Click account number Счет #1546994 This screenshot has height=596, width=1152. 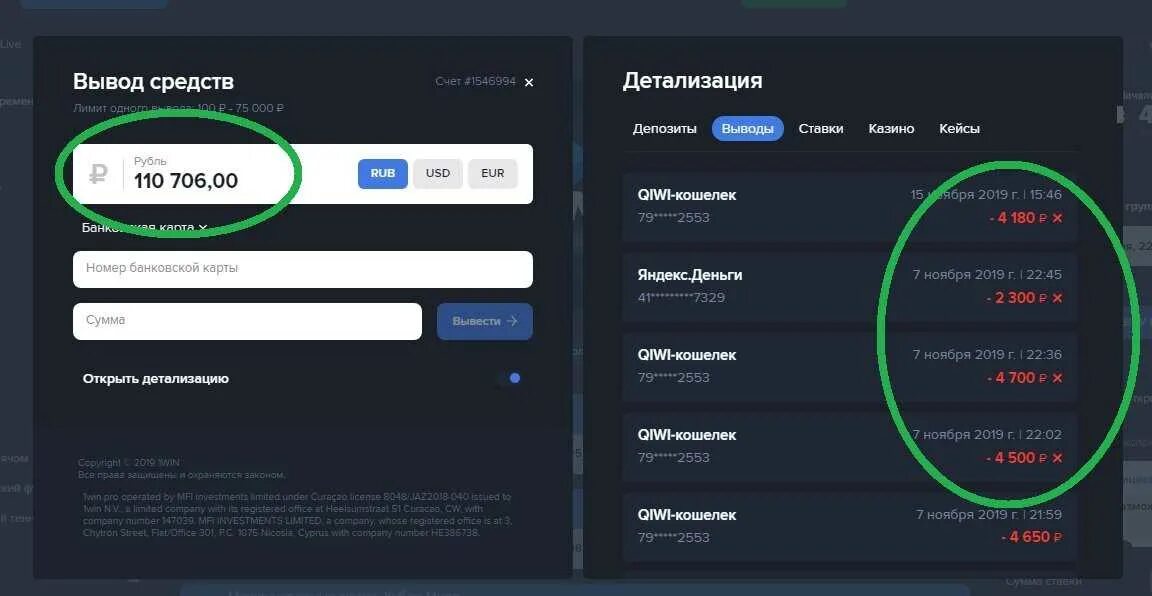(475, 81)
